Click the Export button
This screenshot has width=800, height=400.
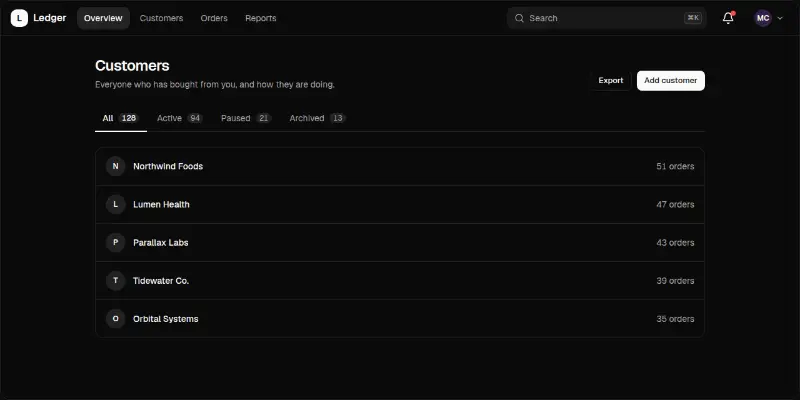tap(611, 81)
